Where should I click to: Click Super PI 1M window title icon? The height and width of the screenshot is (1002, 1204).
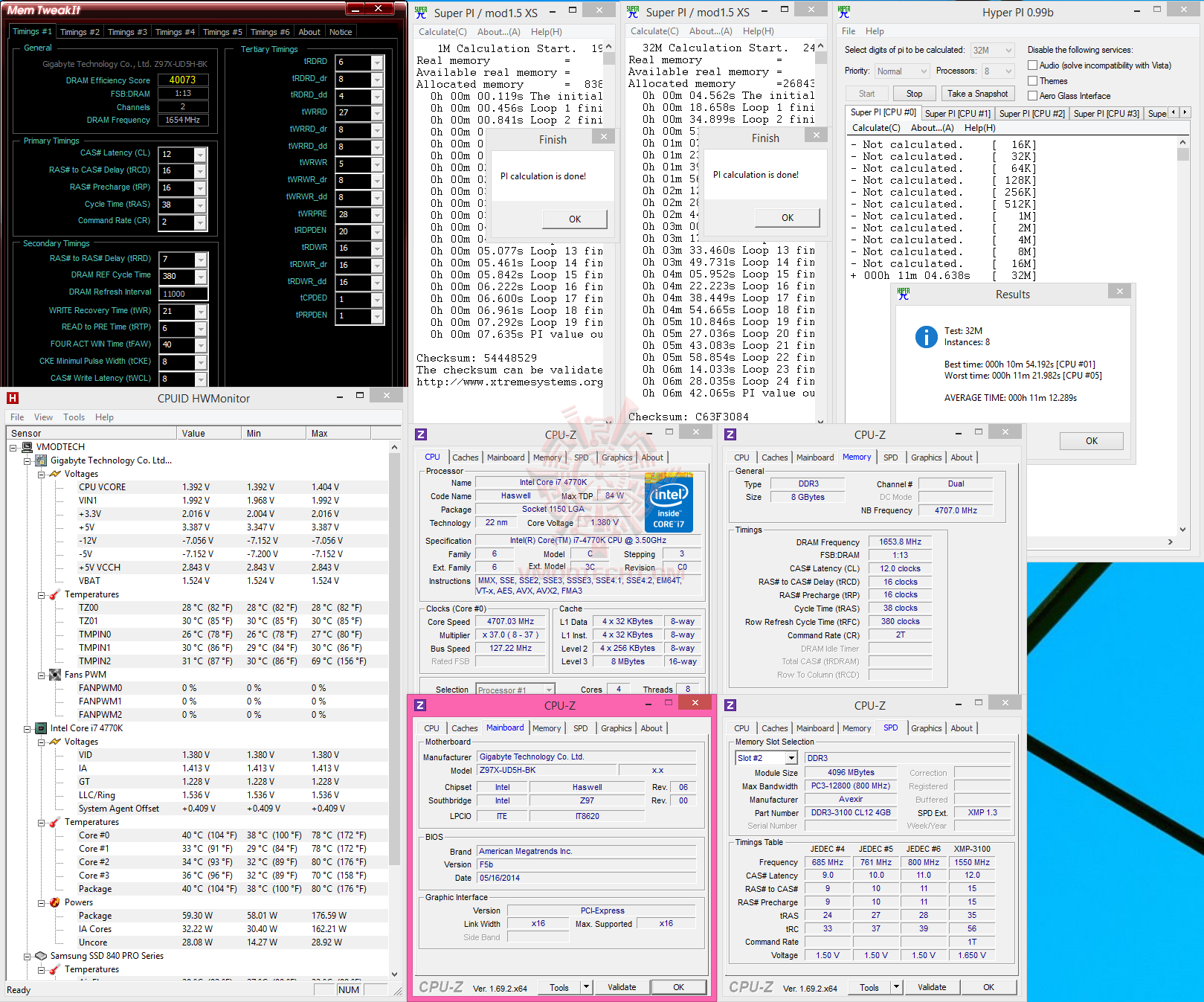(x=422, y=13)
